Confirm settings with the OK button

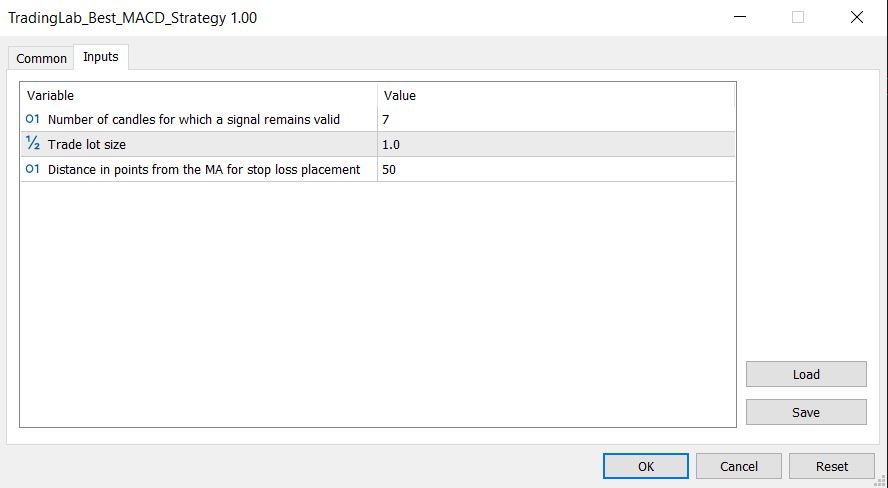645,466
